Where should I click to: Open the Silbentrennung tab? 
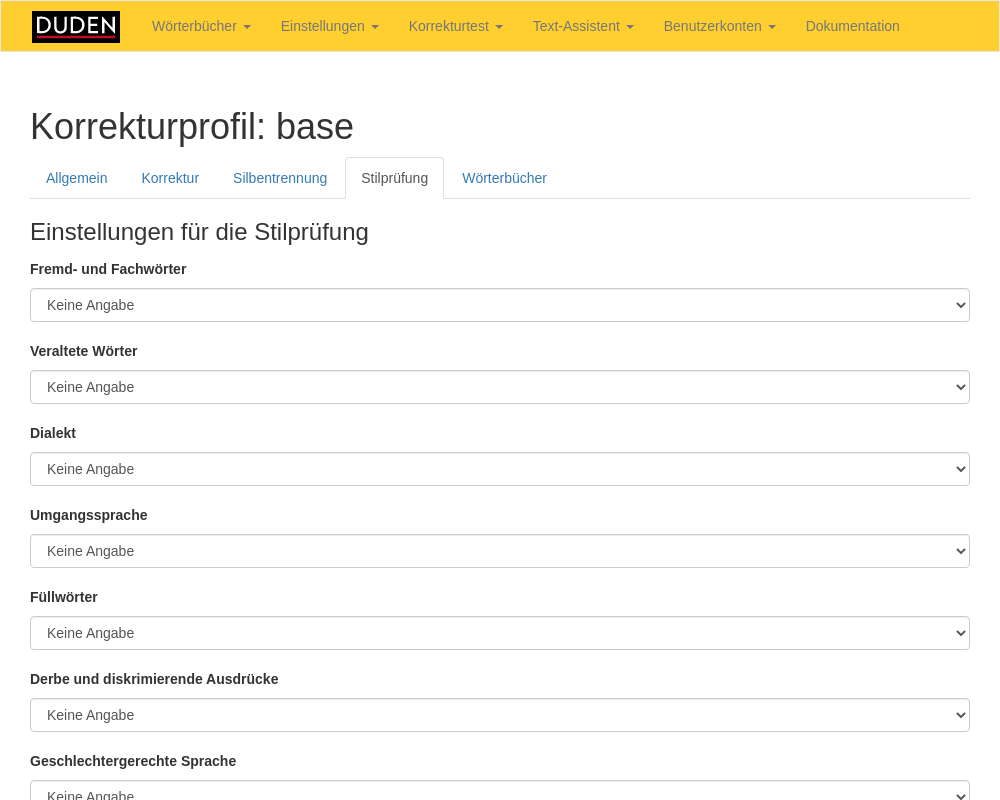click(280, 178)
